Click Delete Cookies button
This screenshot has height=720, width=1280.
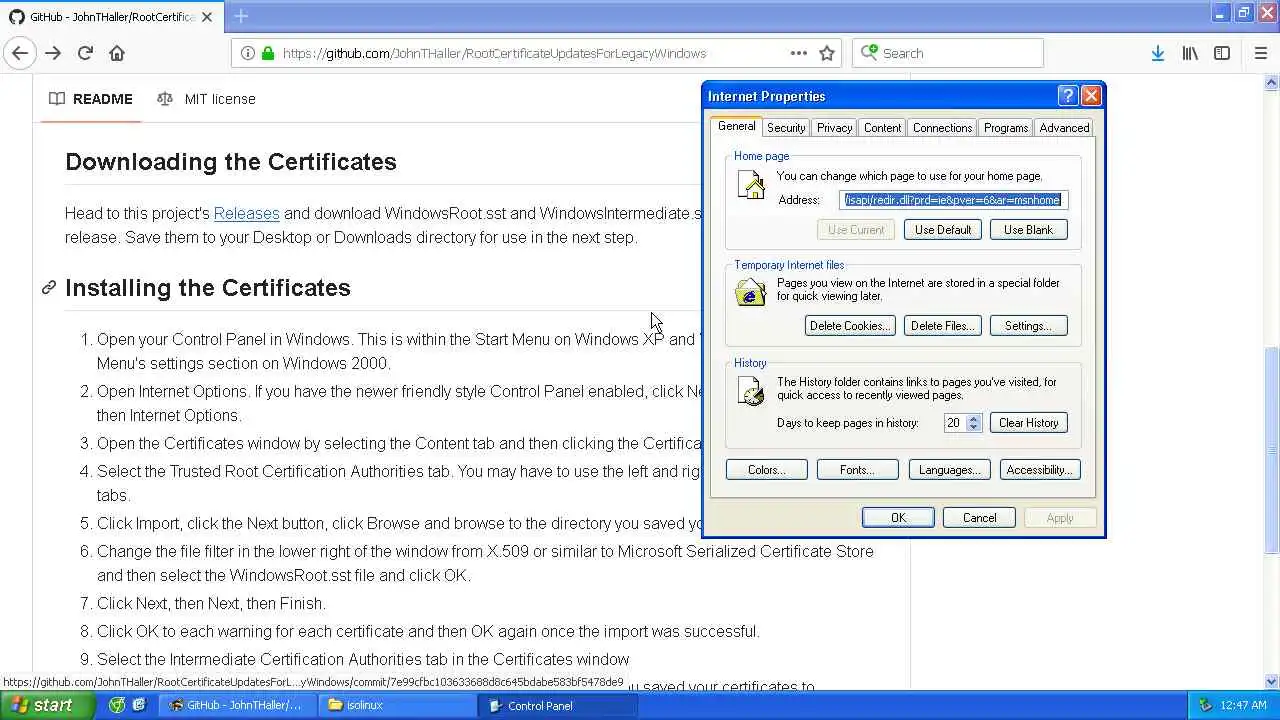[x=849, y=326]
